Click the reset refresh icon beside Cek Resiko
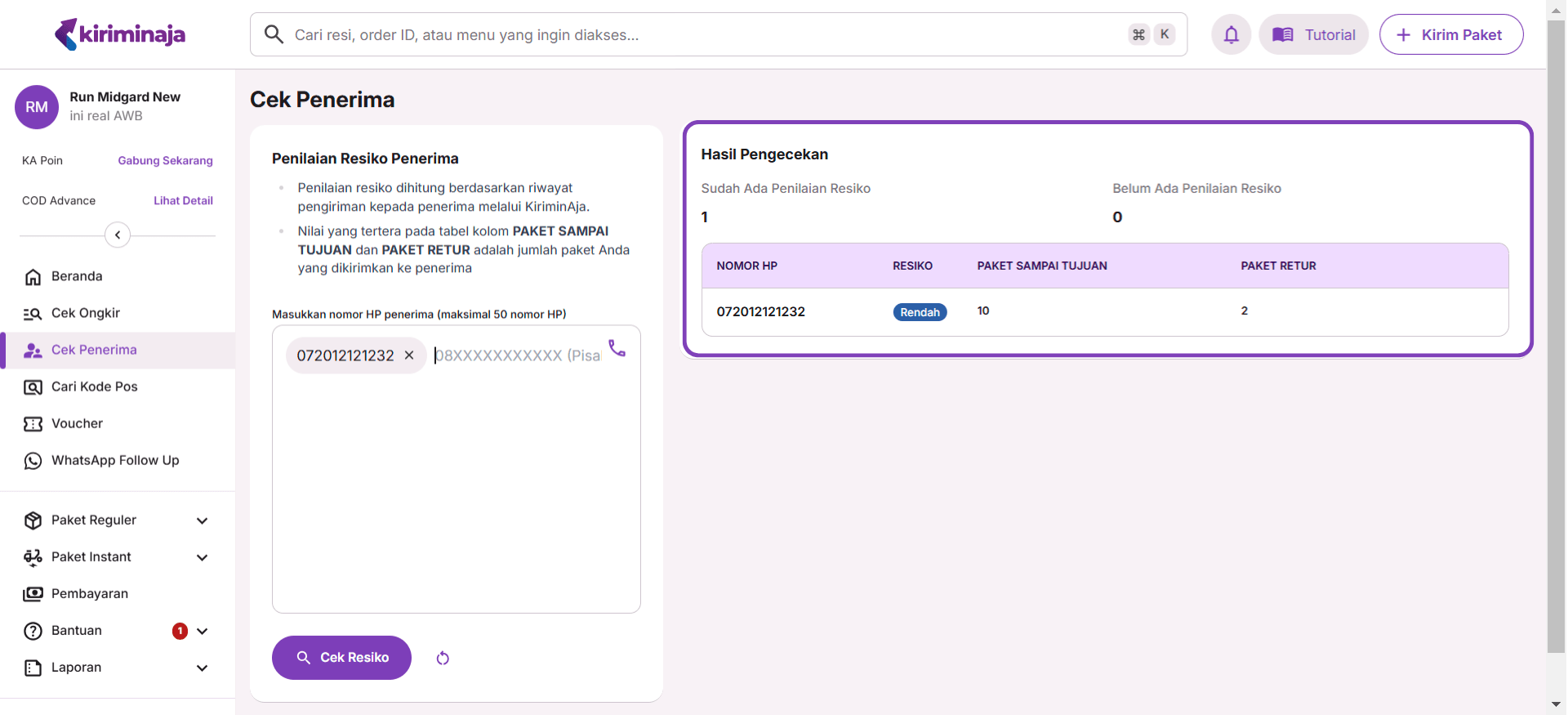Screen dimensions: 1568x715 [x=443, y=658]
